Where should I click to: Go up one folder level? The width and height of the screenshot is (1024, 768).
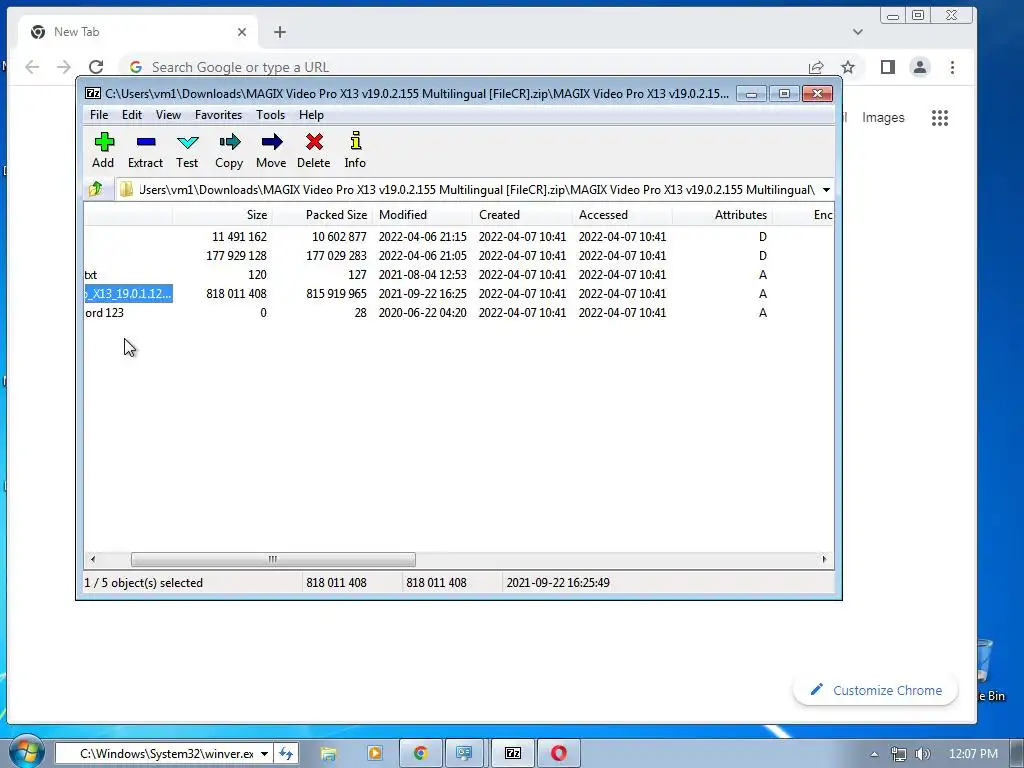point(96,189)
